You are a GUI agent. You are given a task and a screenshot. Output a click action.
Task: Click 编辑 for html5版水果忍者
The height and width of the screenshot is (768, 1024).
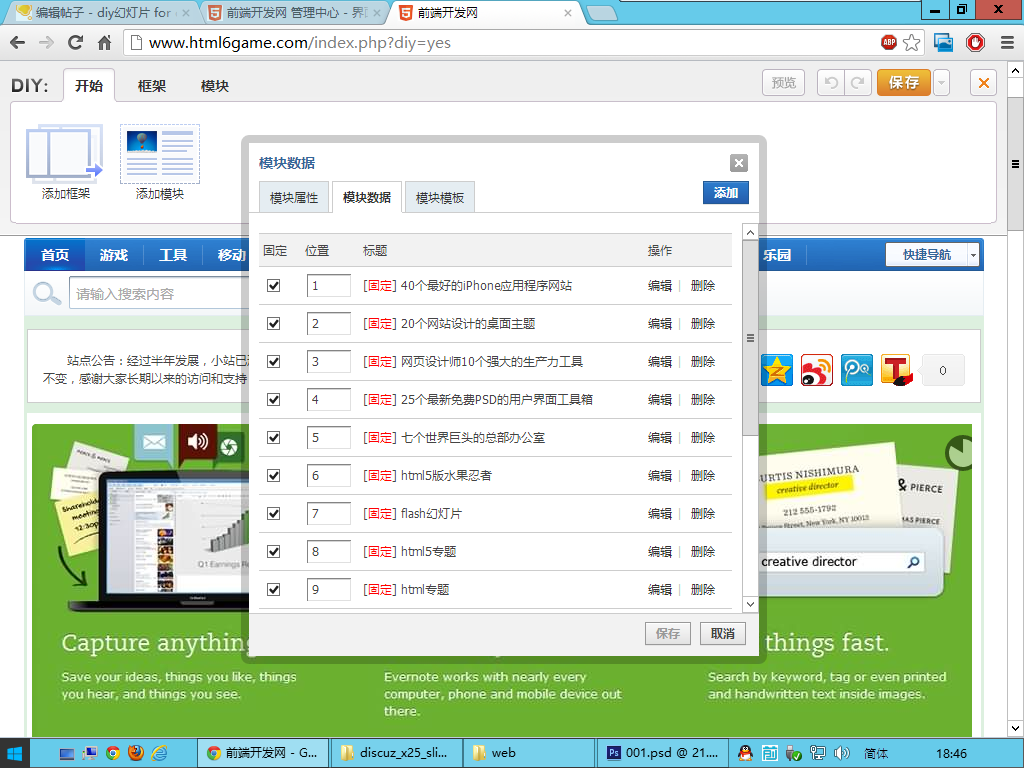[x=660, y=475]
